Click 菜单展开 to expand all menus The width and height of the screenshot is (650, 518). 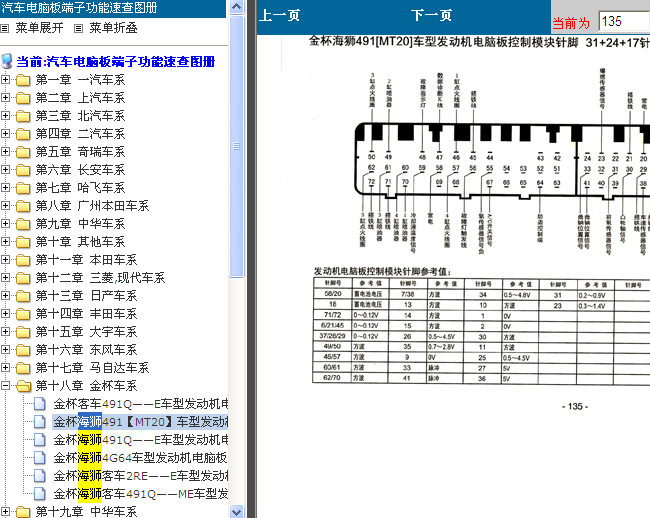point(39,28)
